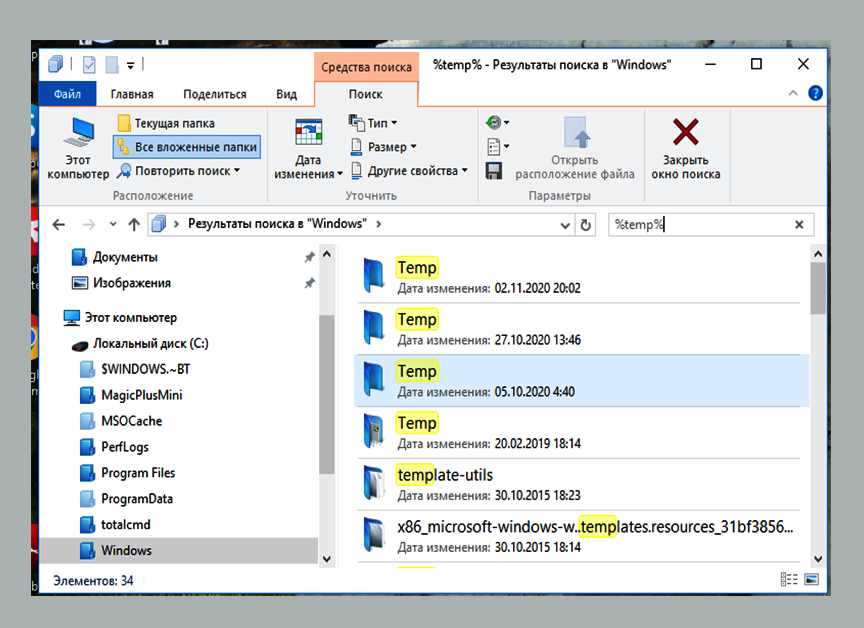Switch to large thumbnails view in status bar
Viewport: 864px width, 628px height.
pyautogui.click(x=811, y=580)
